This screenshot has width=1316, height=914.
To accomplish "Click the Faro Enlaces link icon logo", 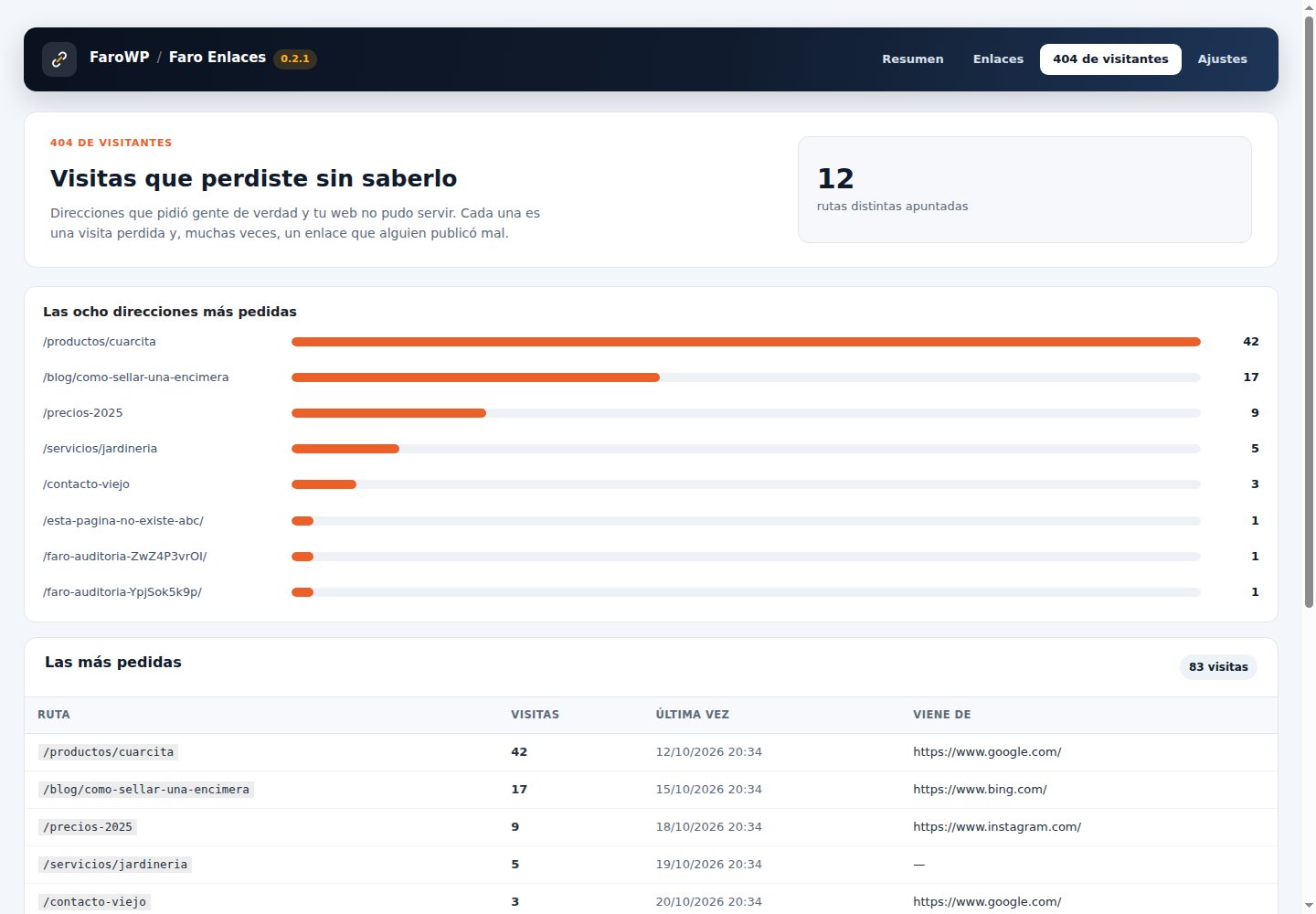I will click(x=59, y=59).
